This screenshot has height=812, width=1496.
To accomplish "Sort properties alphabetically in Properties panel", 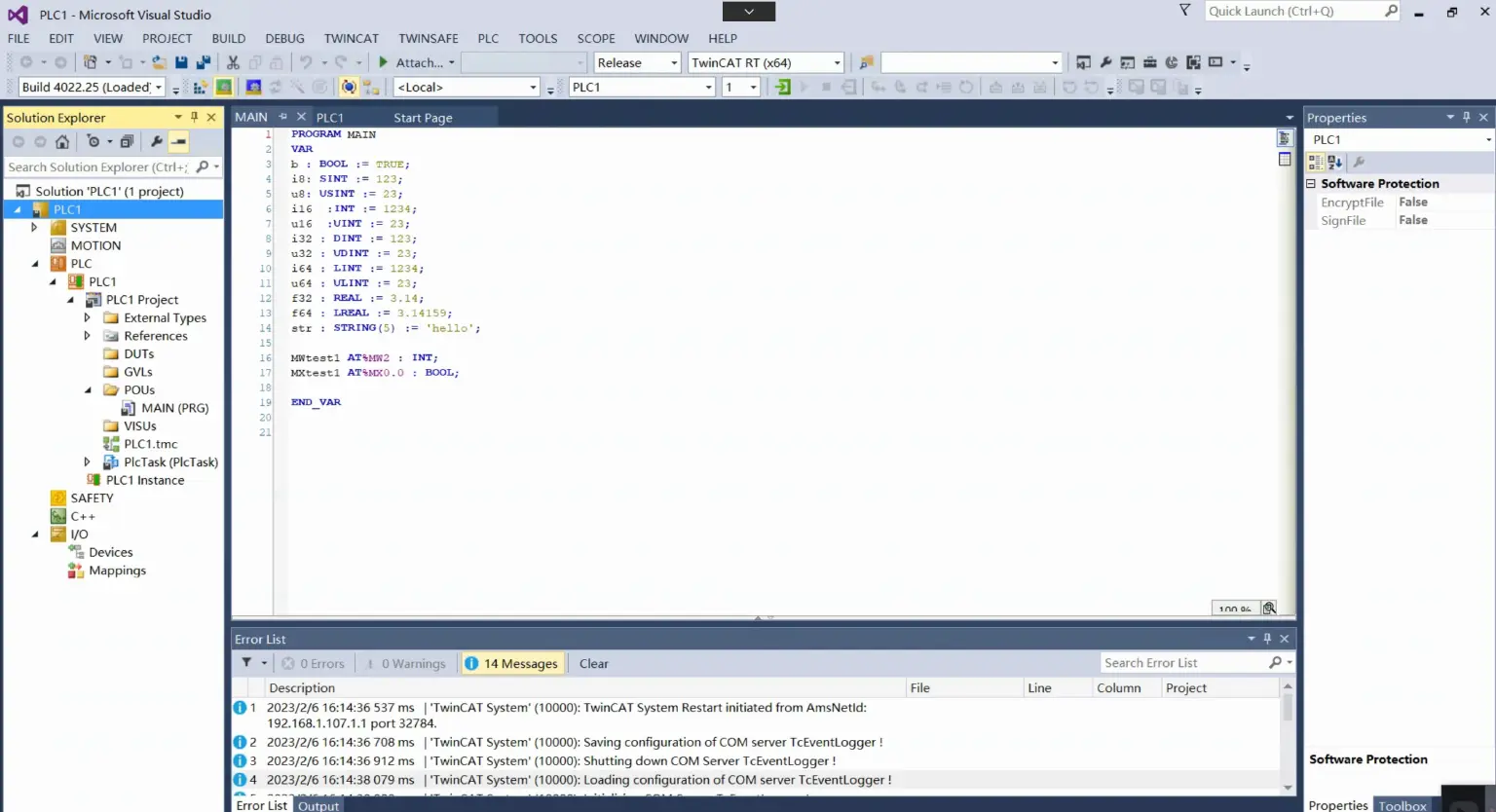I will [1335, 163].
